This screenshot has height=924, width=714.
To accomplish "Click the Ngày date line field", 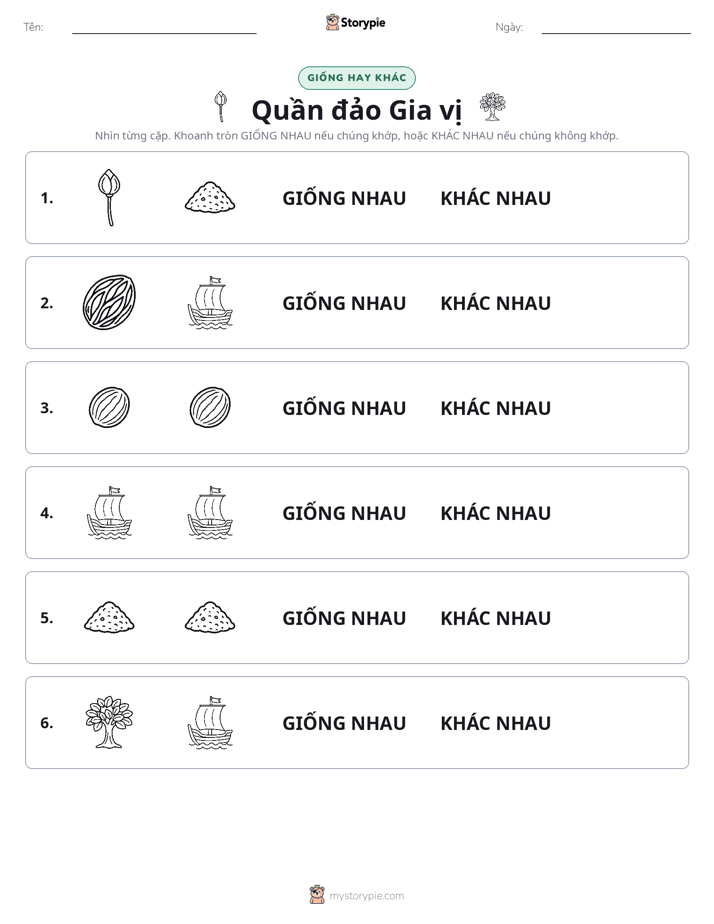I will coord(616,27).
